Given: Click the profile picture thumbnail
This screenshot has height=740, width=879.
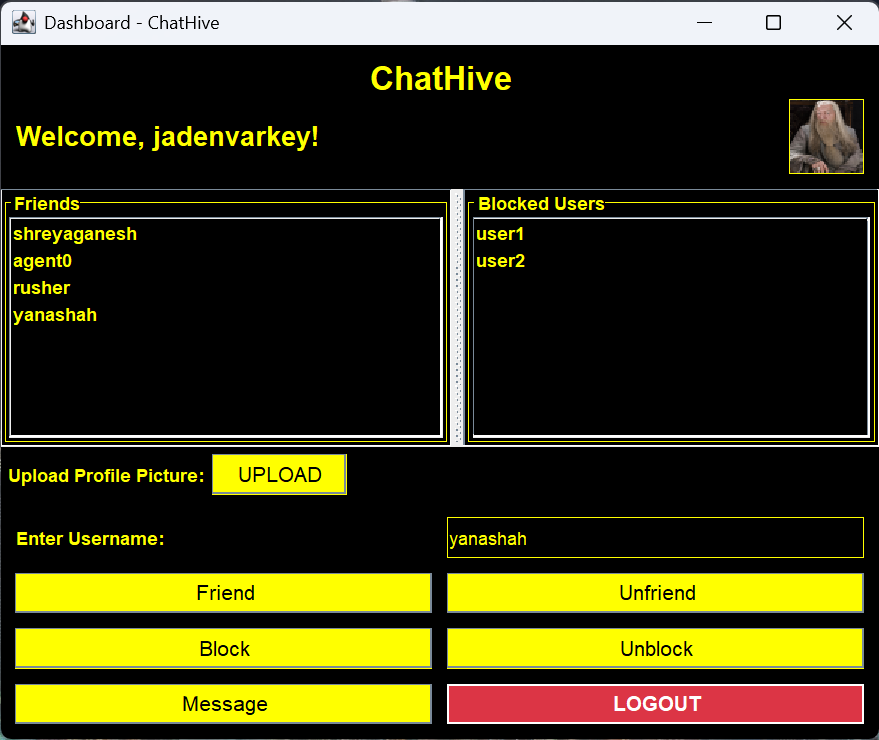Looking at the screenshot, I should coord(825,136).
